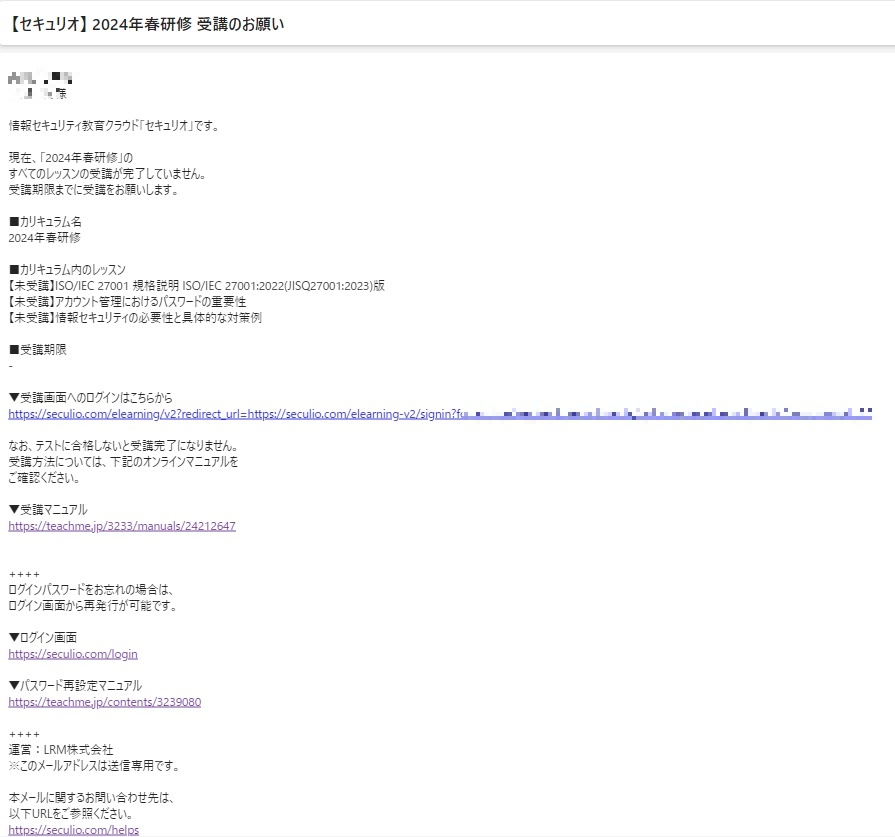The height and width of the screenshot is (837, 895).
Task: Open the teachme.jp/contents/3239080 password reset manual link
Action: [x=104, y=702]
